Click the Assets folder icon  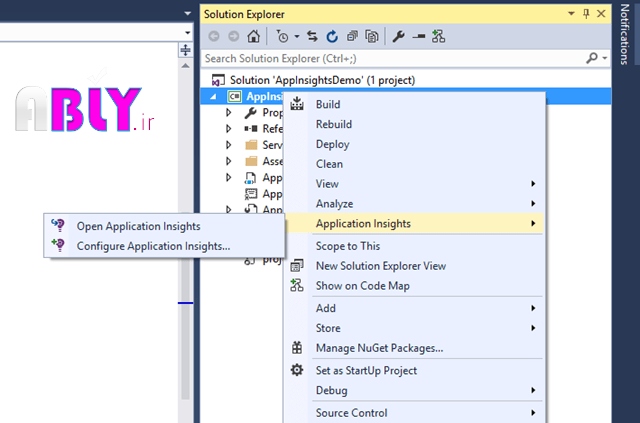251,161
